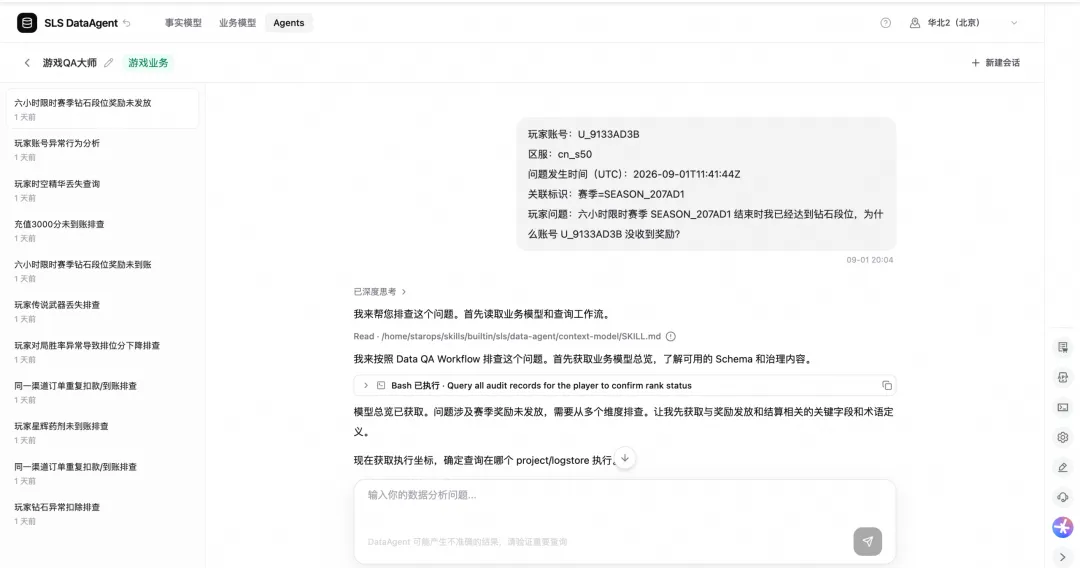This screenshot has width=1080, height=568.
Task: Open the code-file icon in right sidebar
Action: (1063, 377)
